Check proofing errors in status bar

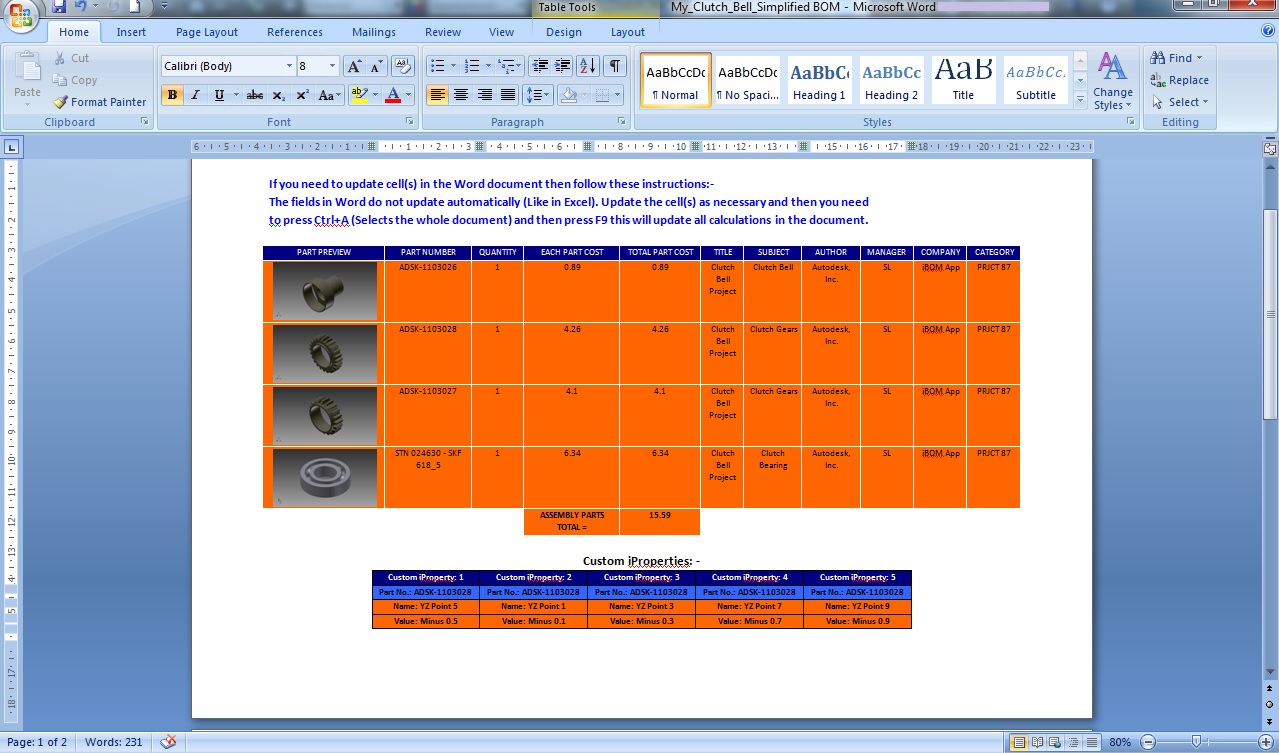click(169, 742)
